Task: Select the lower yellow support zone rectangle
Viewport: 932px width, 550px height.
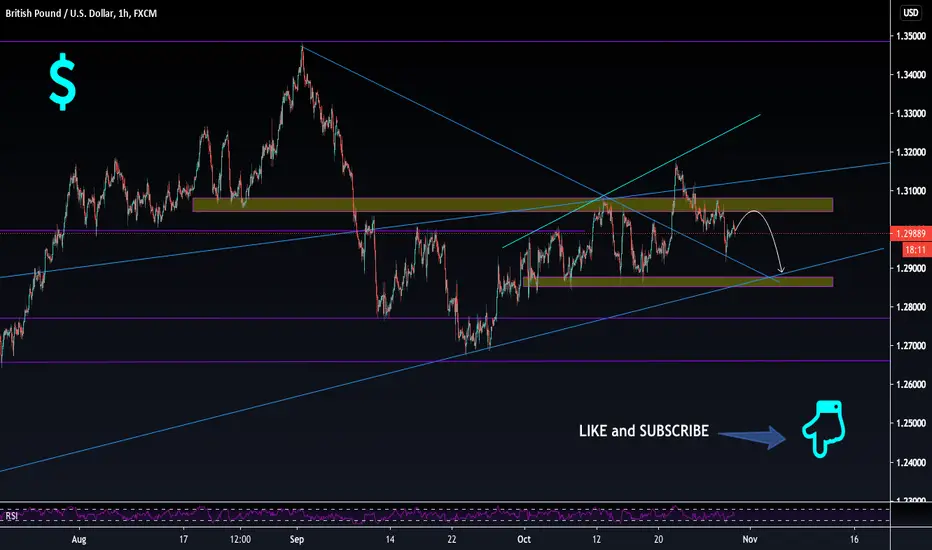Action: tap(678, 282)
